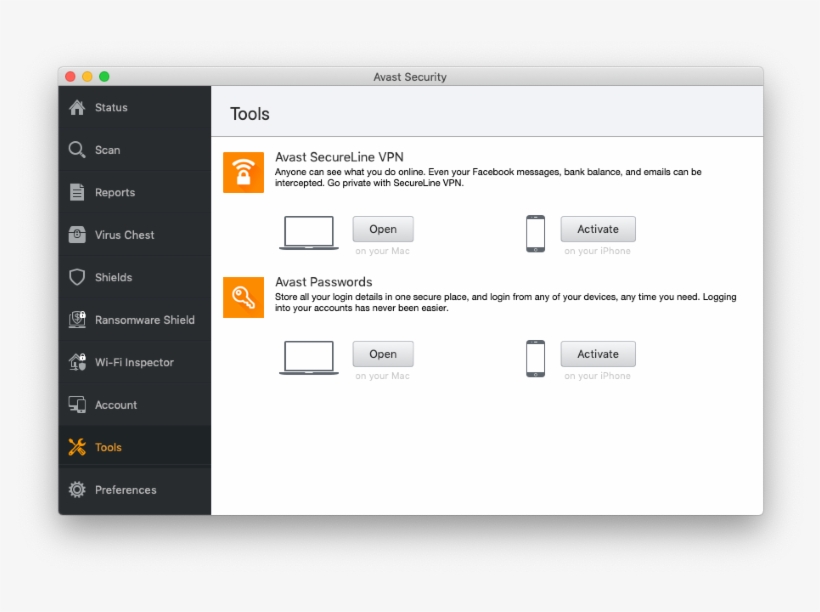
Task: Select the Tools tab heading
Action: tap(248, 113)
